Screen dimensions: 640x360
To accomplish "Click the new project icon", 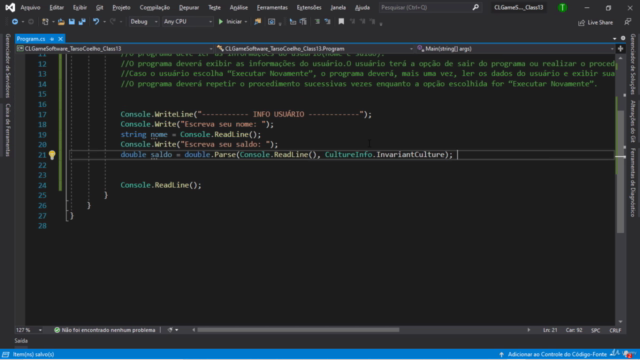I will point(45,22).
